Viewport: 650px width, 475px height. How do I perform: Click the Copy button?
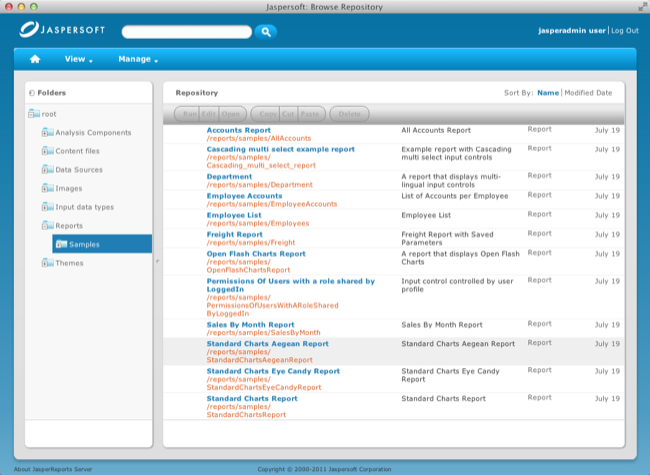pos(266,114)
